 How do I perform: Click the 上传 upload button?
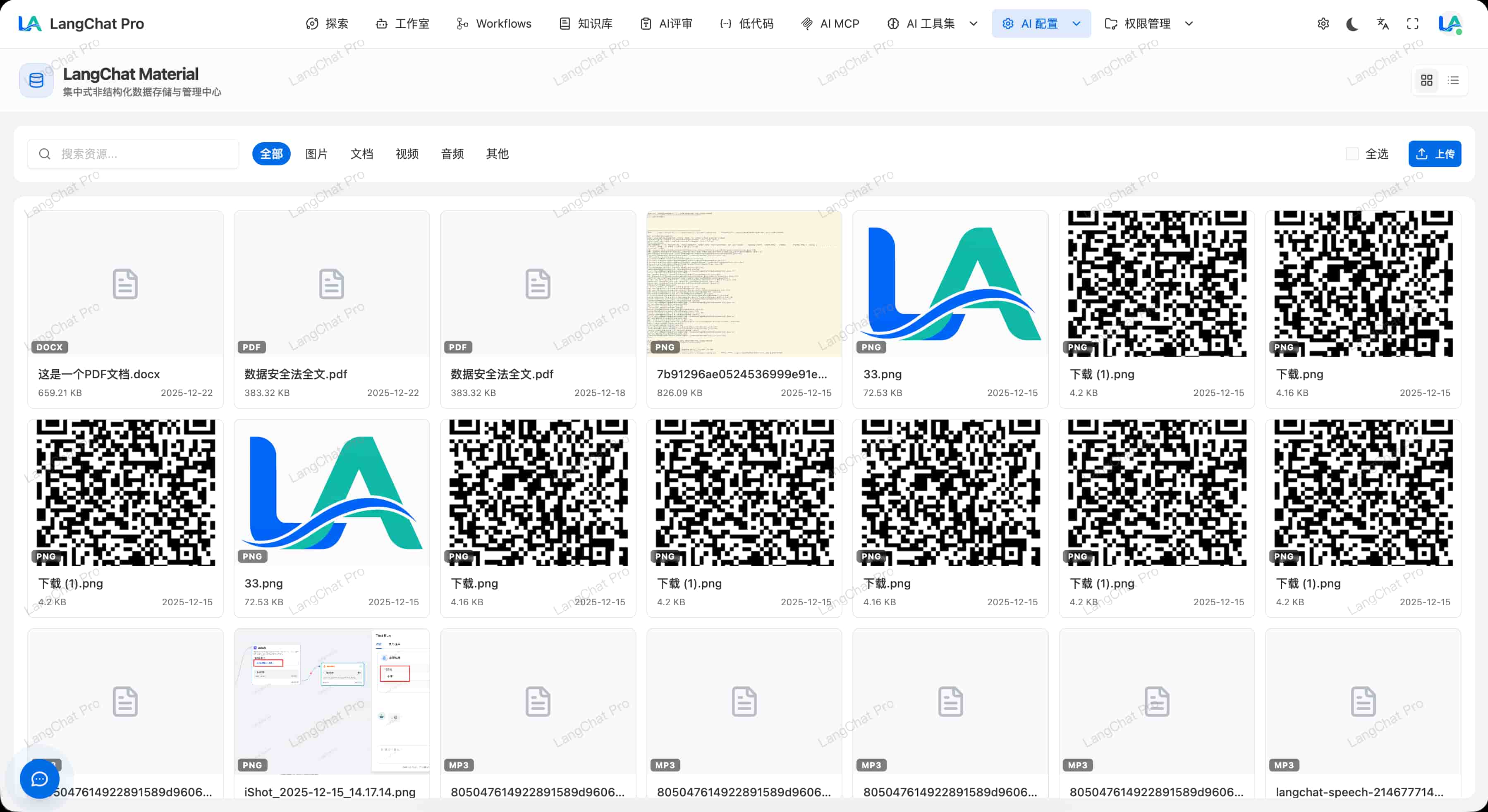(1434, 154)
